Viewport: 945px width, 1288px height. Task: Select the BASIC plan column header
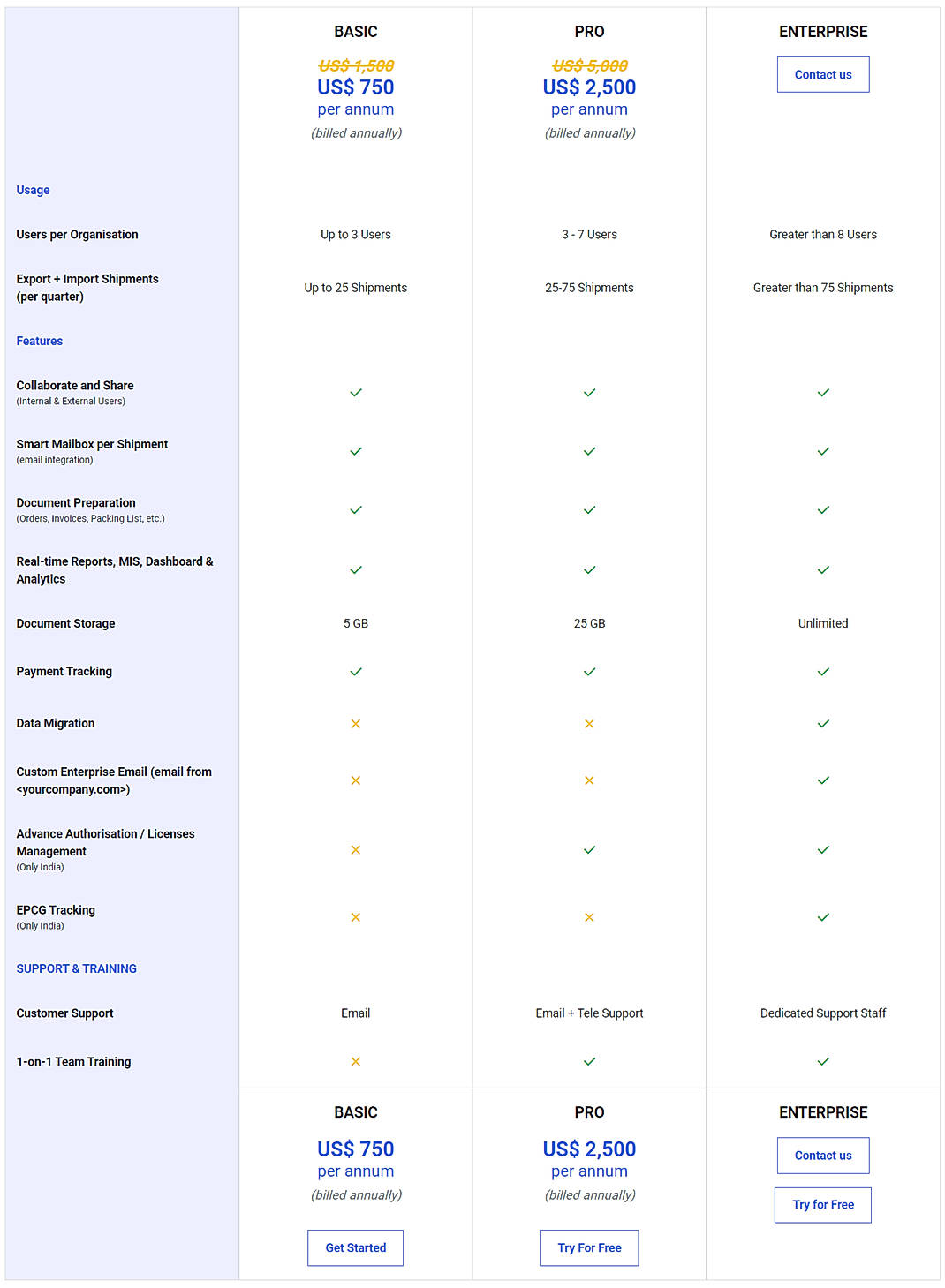coord(355,31)
